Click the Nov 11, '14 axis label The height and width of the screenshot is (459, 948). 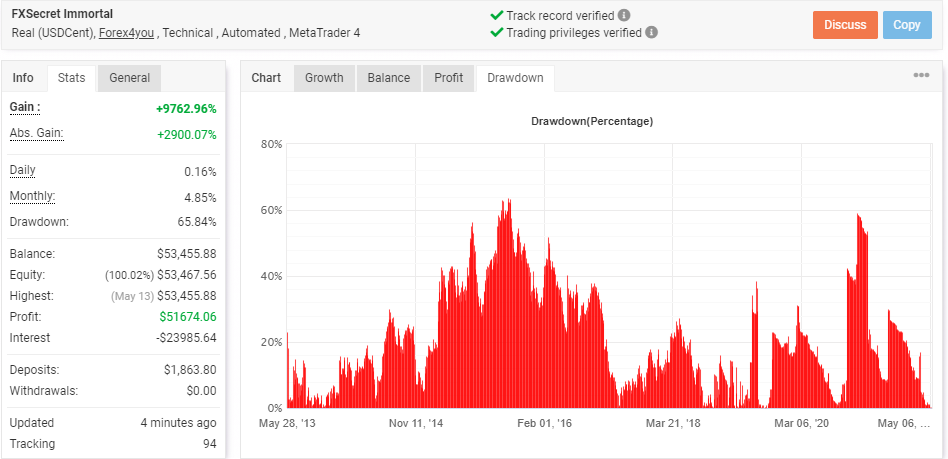coord(416,423)
